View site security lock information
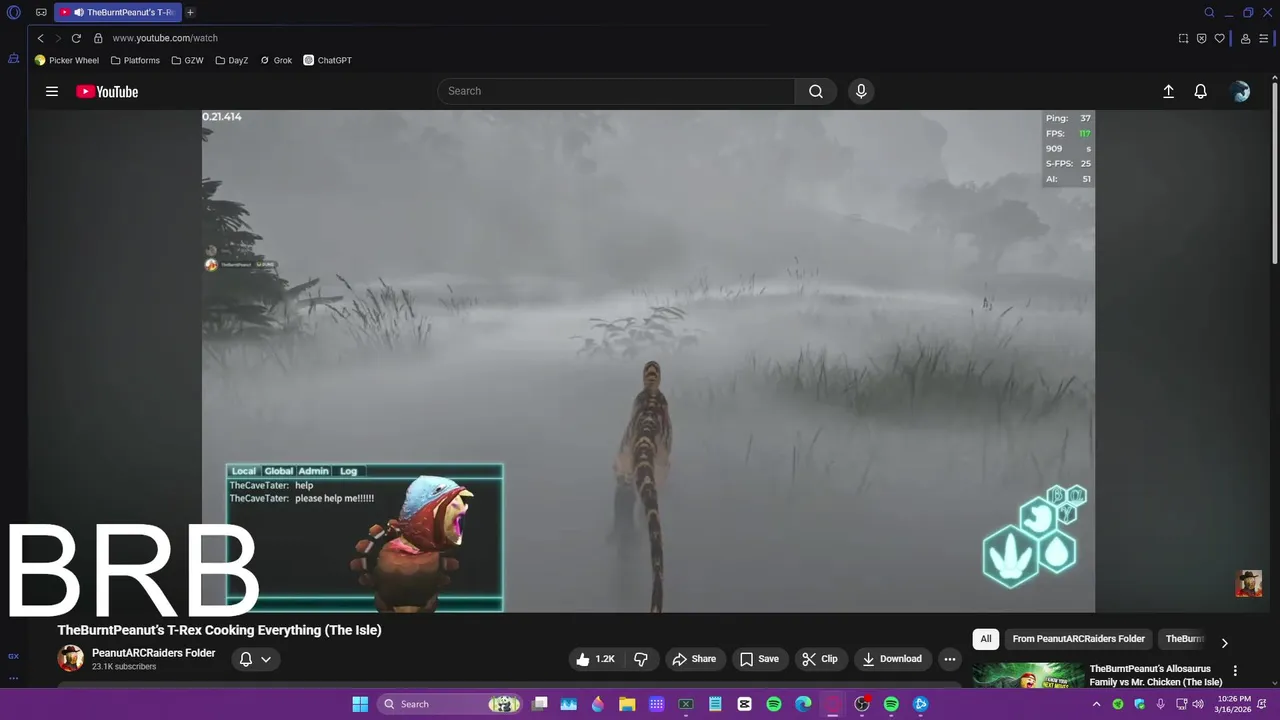1280x720 pixels. coord(98,38)
